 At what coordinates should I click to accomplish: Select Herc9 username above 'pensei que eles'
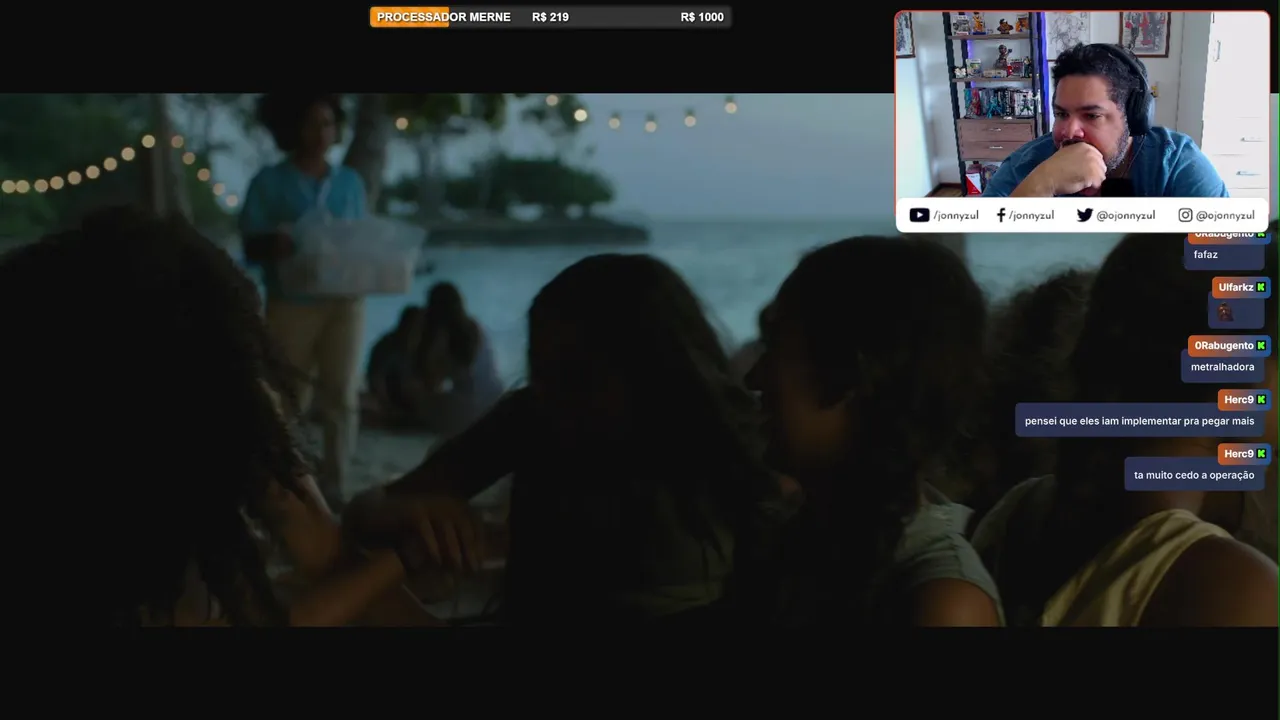point(1238,399)
